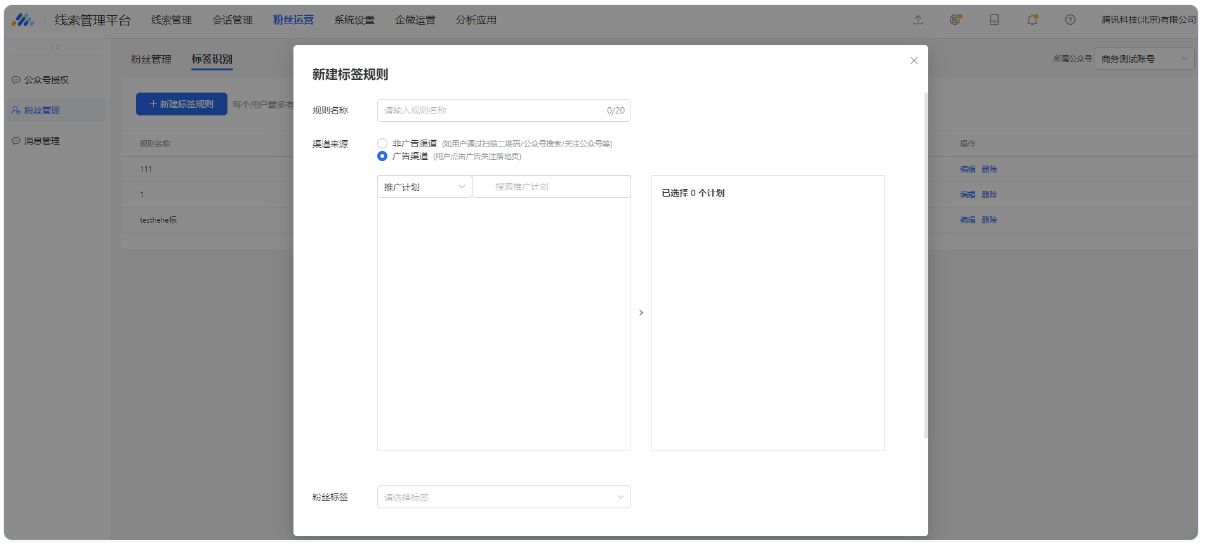This screenshot has width=1205, height=545.
Task: Select the 广告渠道 radio button
Action: [382, 156]
